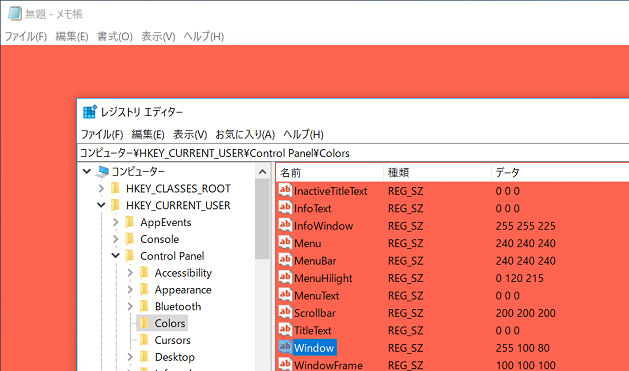The height and width of the screenshot is (371, 629).
Task: Click the 種類 column header
Action: (437, 173)
